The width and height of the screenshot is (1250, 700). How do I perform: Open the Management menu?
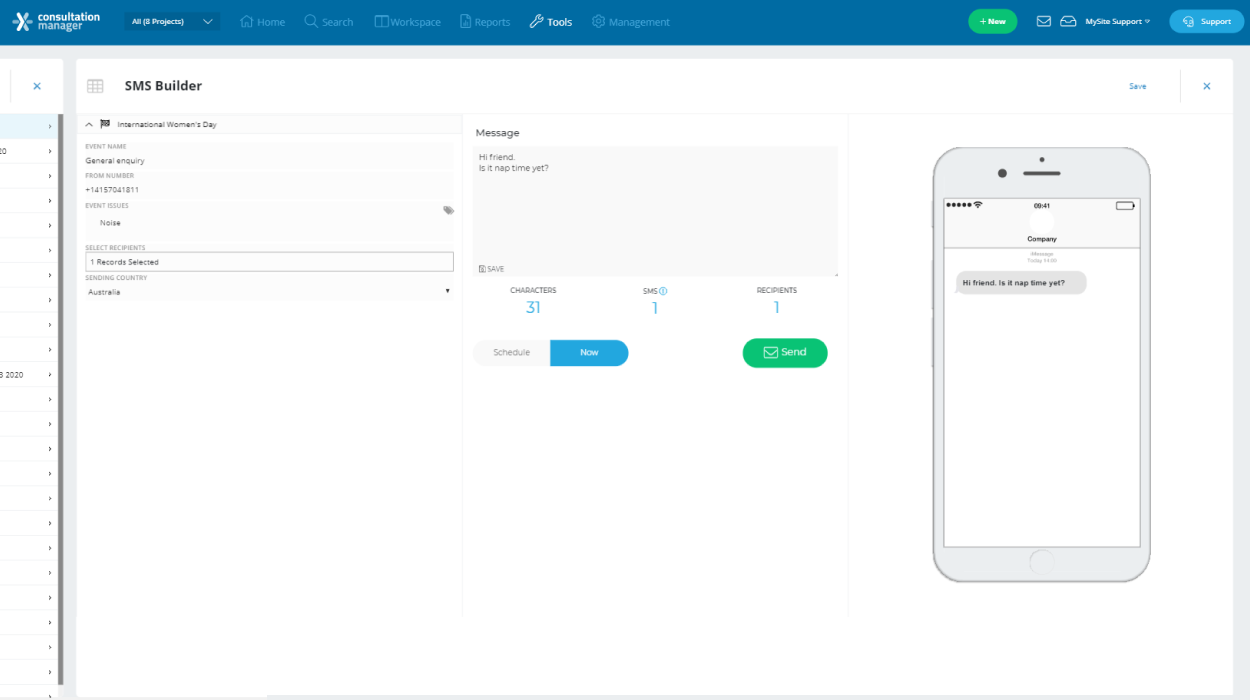click(631, 22)
